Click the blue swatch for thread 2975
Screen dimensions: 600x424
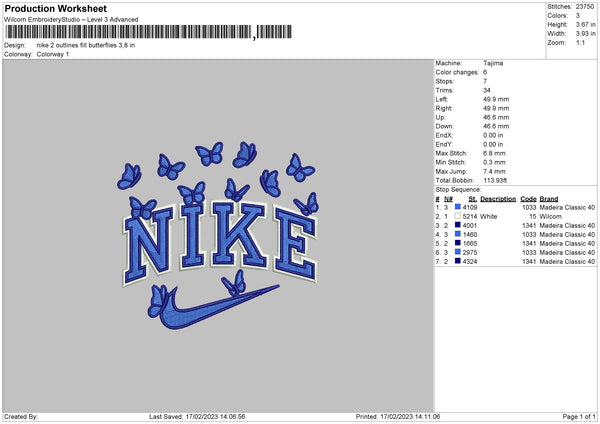457,252
